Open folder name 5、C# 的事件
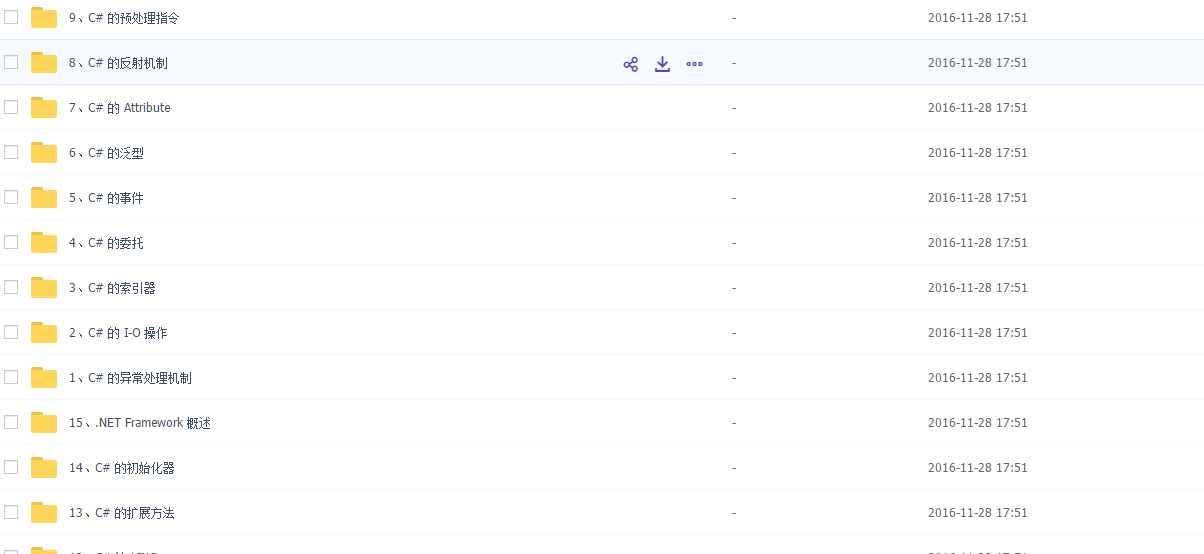Image resolution: width=1204 pixels, height=554 pixels. coord(106,198)
